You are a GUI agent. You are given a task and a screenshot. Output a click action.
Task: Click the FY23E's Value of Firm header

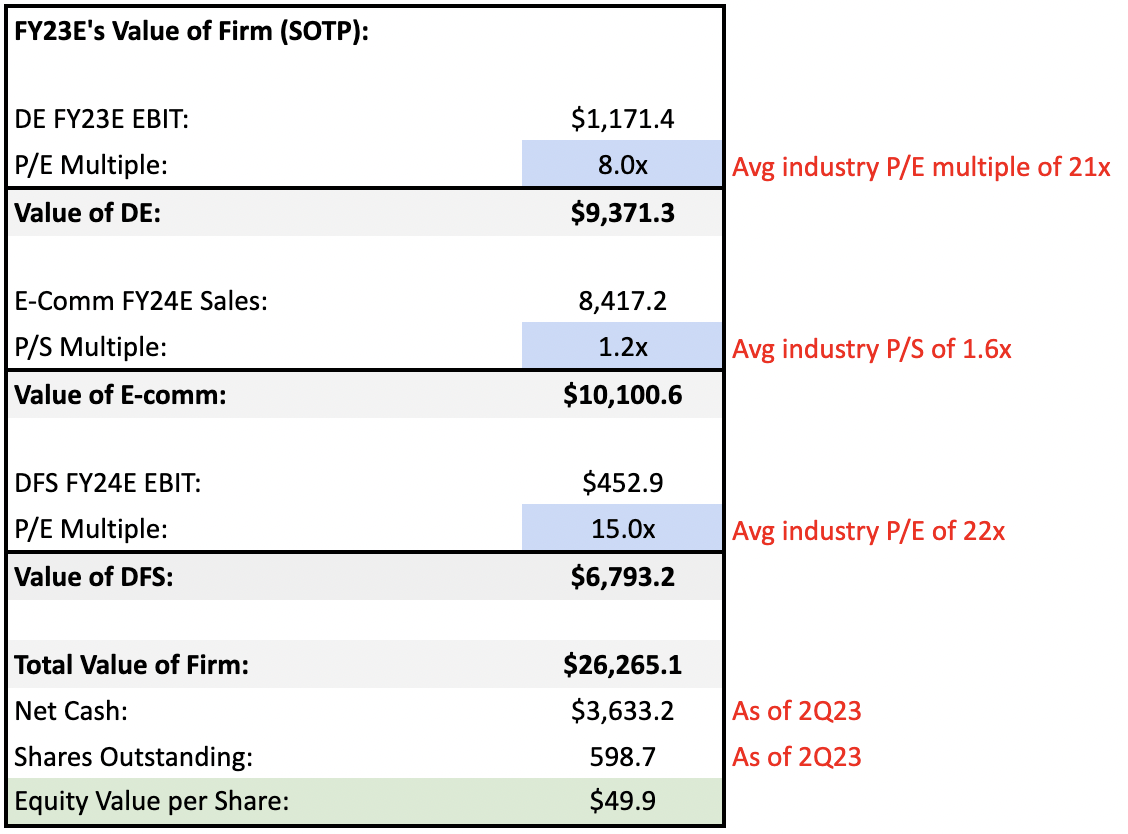tap(145, 31)
